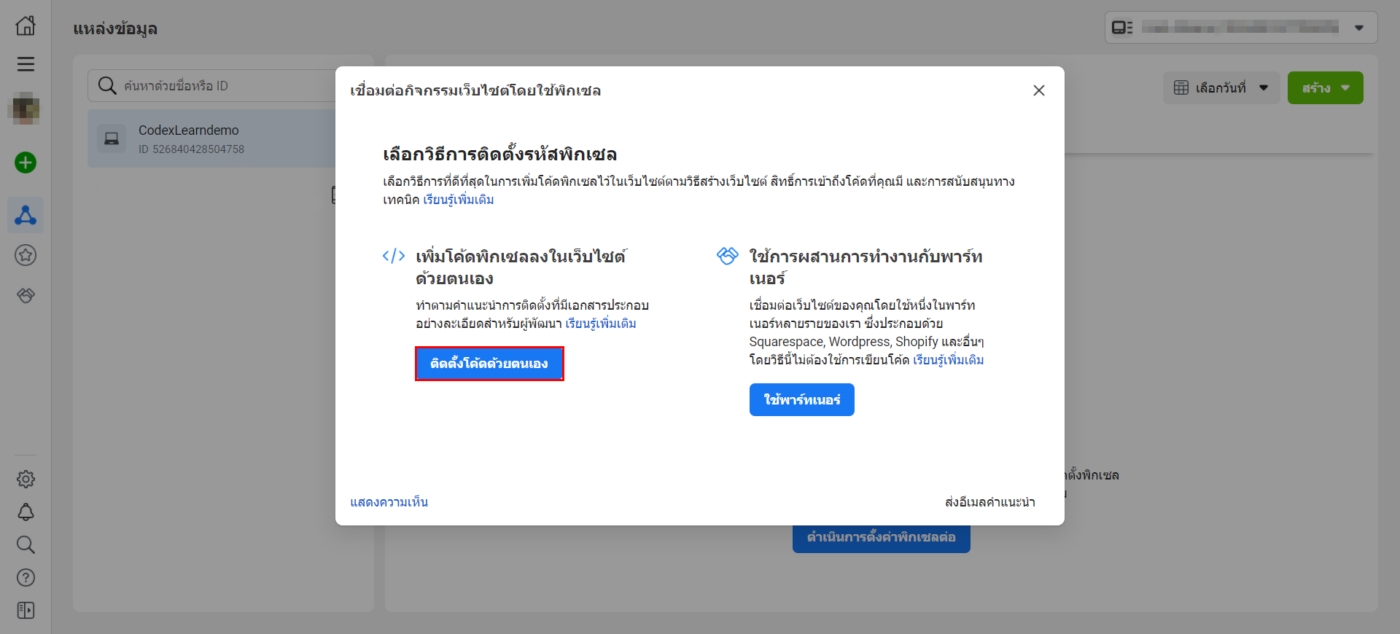Image resolution: width=1400 pixels, height=634 pixels.
Task: Click ส่งอีเมลคำแนะนำ link
Action: (x=989, y=502)
